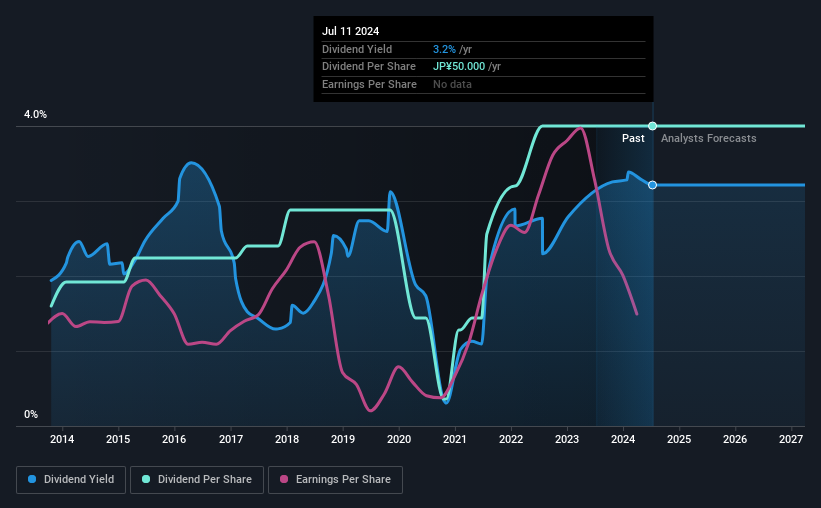Click the 2024 x-axis year label

623,439
